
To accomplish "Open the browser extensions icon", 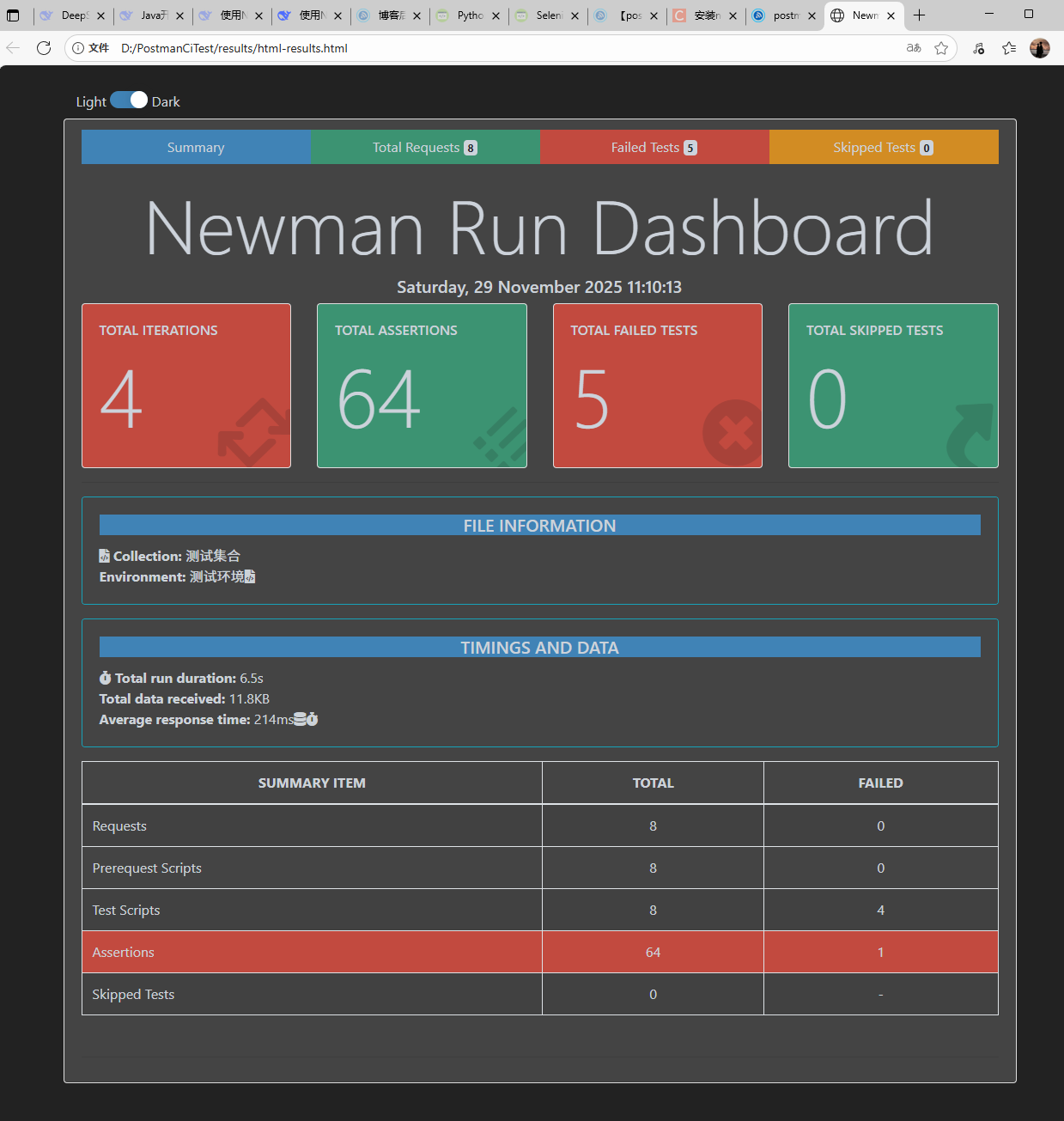I will (x=979, y=48).
